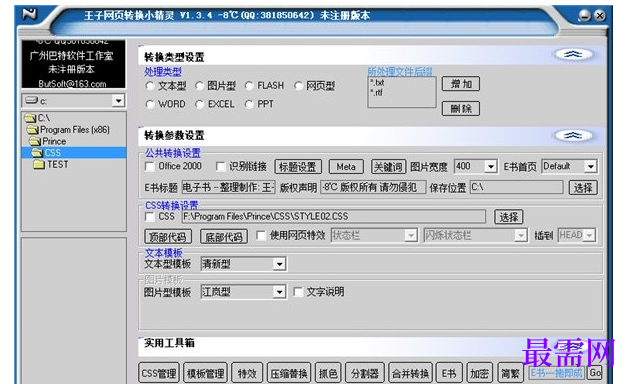The width and height of the screenshot is (634, 384).
Task: Select the 文本型 radio button
Action: coord(150,86)
